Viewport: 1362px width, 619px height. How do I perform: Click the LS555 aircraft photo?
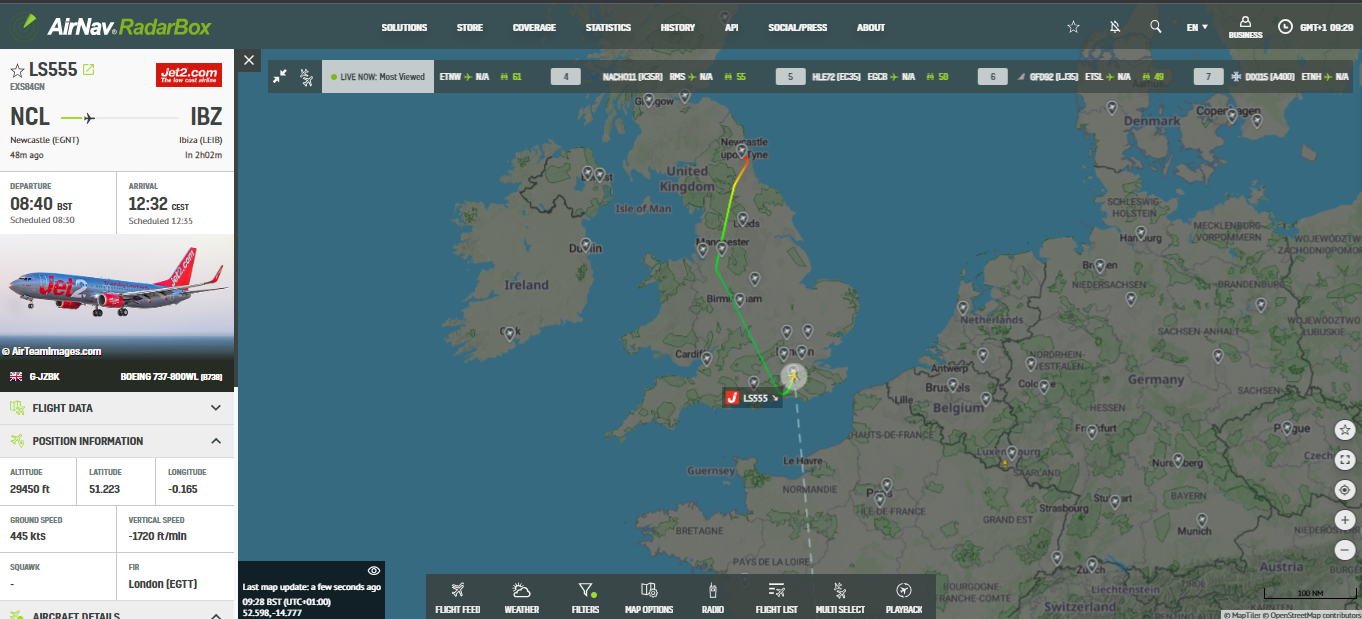tap(117, 297)
